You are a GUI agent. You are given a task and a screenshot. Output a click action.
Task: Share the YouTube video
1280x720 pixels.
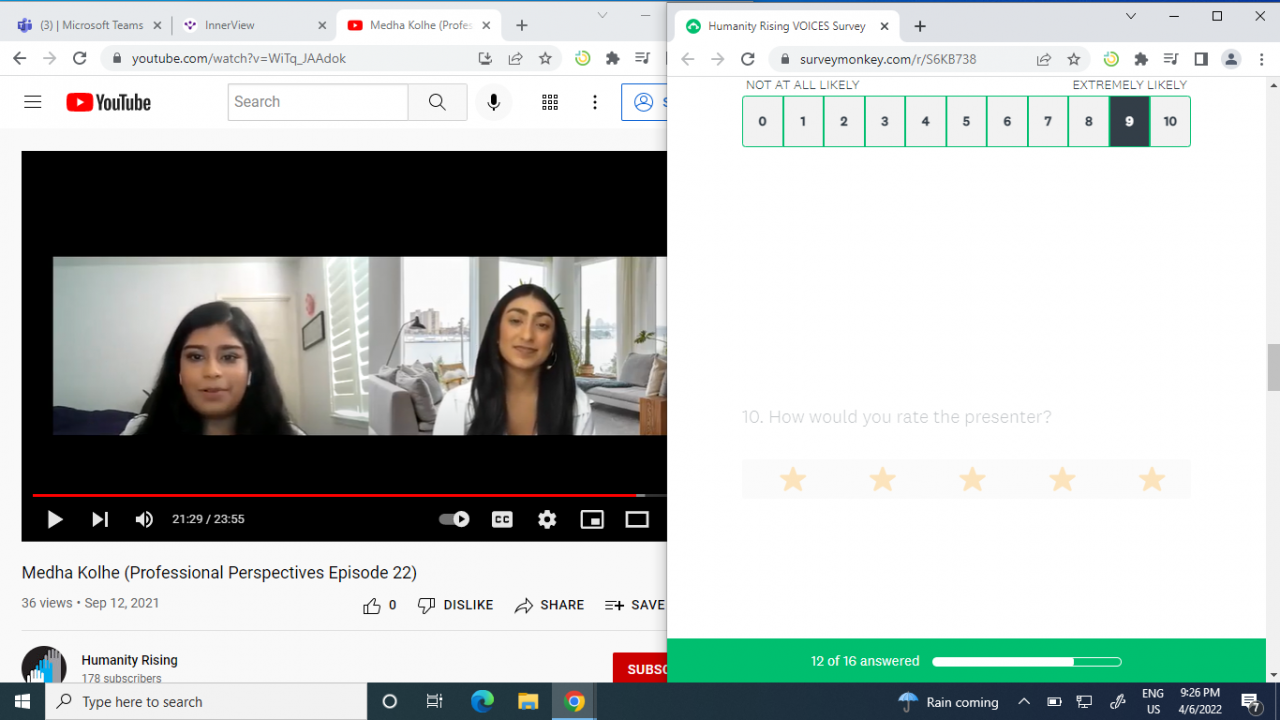click(549, 605)
